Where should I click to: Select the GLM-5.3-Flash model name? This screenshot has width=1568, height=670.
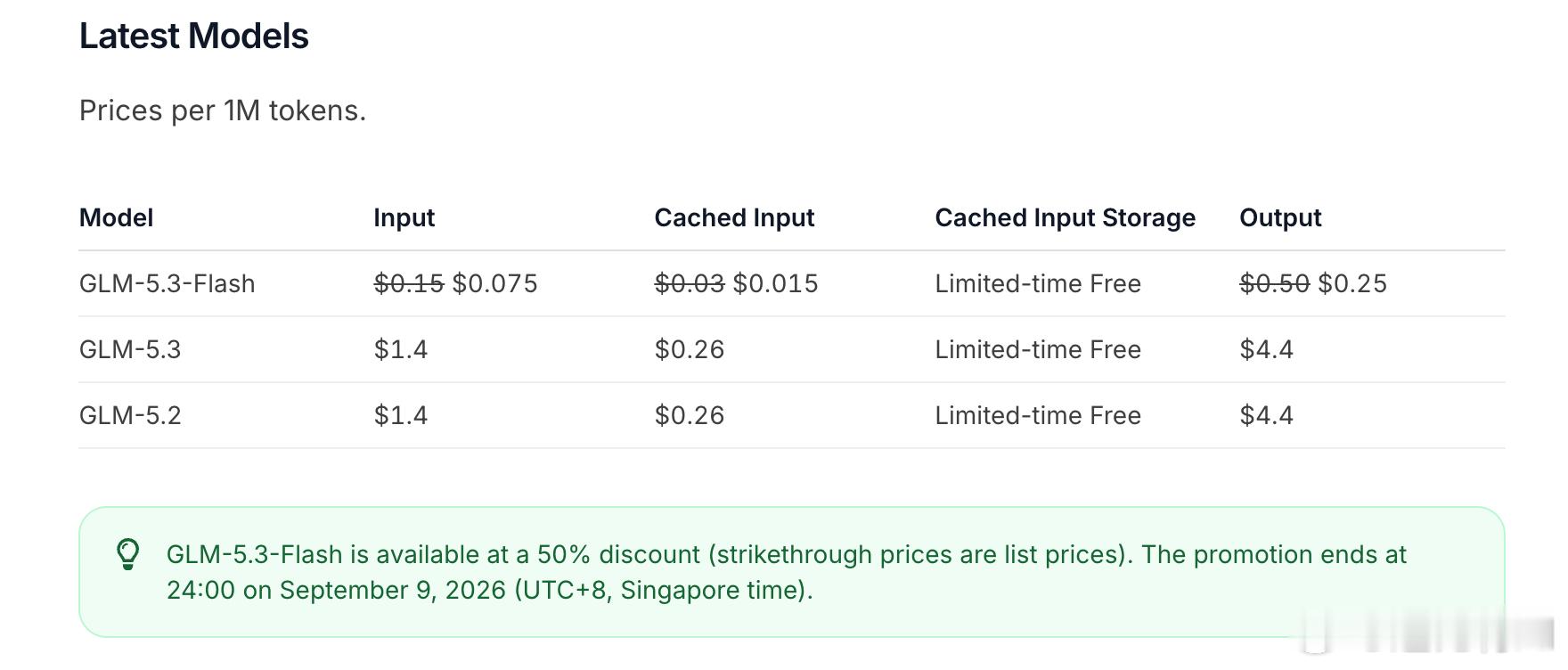pos(167,283)
